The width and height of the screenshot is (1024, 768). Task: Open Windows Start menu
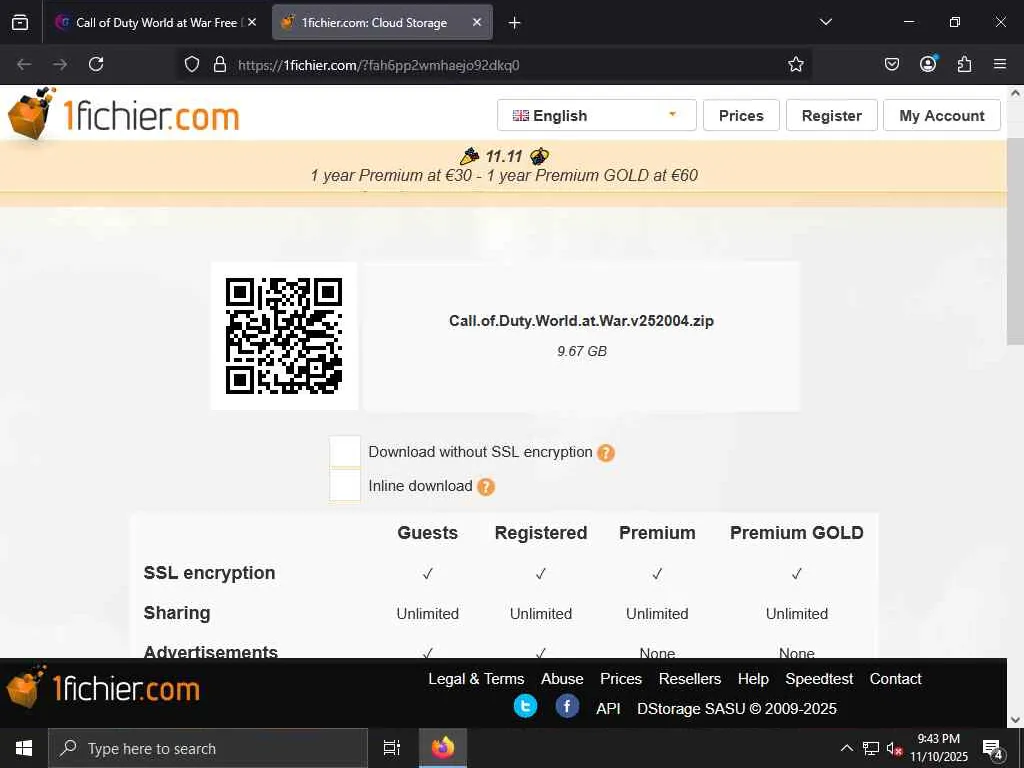(24, 748)
